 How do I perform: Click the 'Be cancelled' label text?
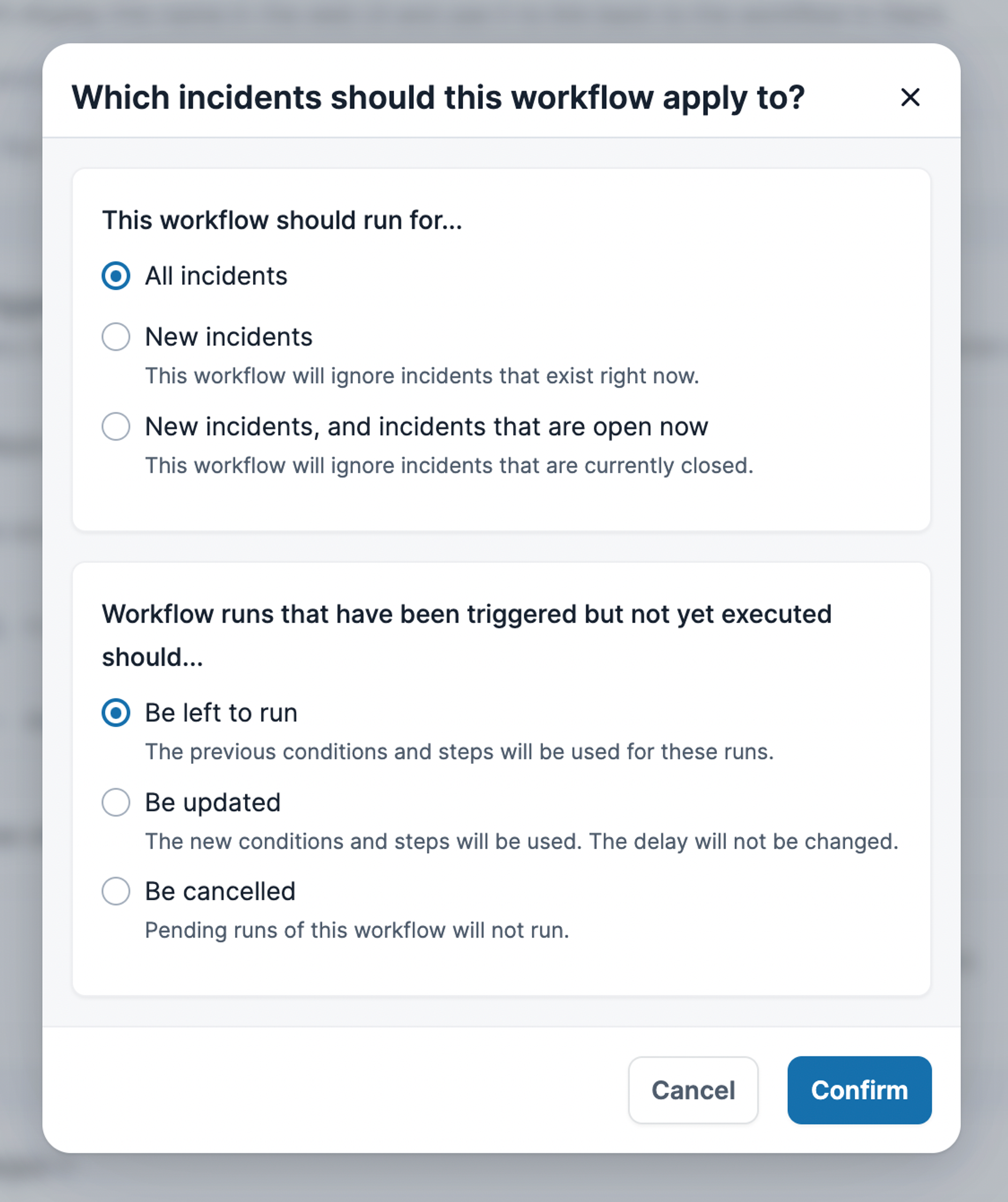pyautogui.click(x=220, y=891)
